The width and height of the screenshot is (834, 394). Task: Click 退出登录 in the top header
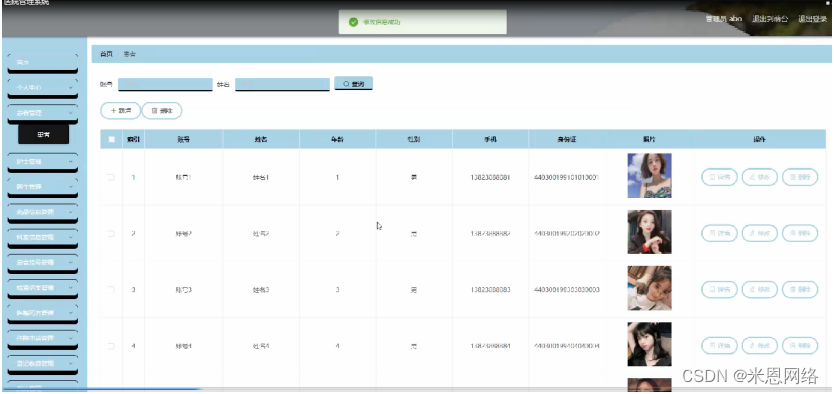point(813,19)
